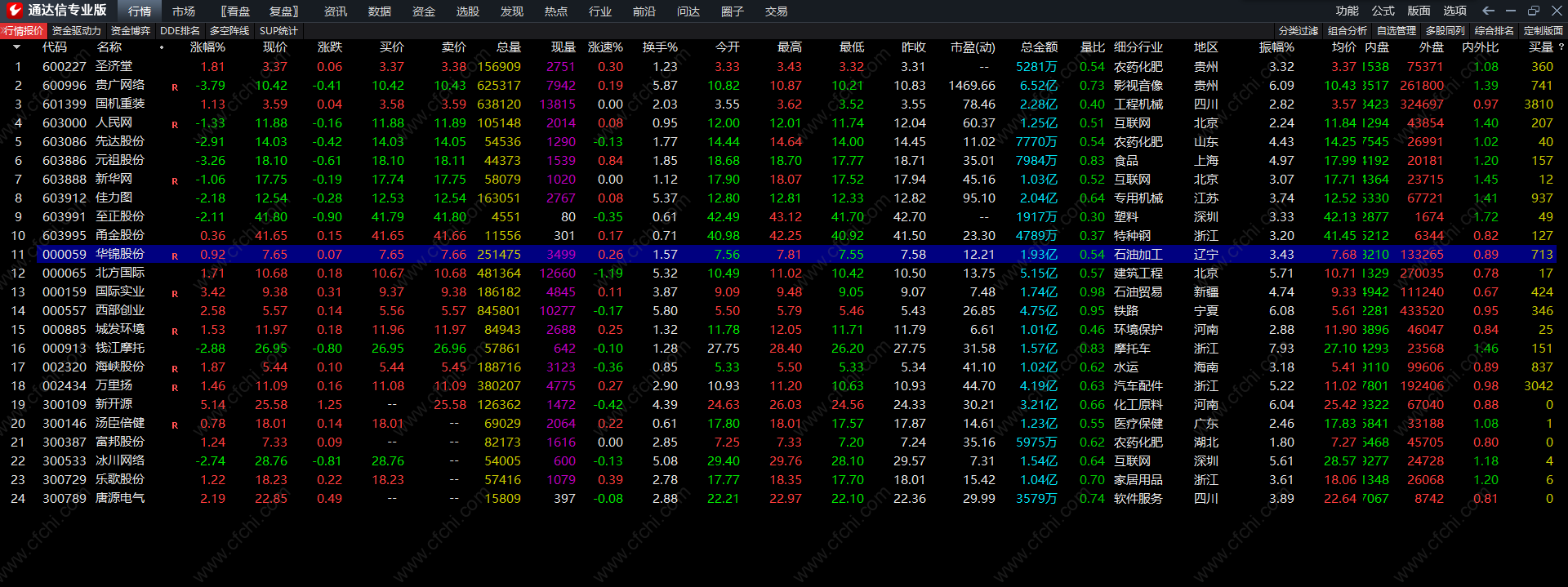Open the 选股 menu
This screenshot has height=587, width=1568.
468,11
